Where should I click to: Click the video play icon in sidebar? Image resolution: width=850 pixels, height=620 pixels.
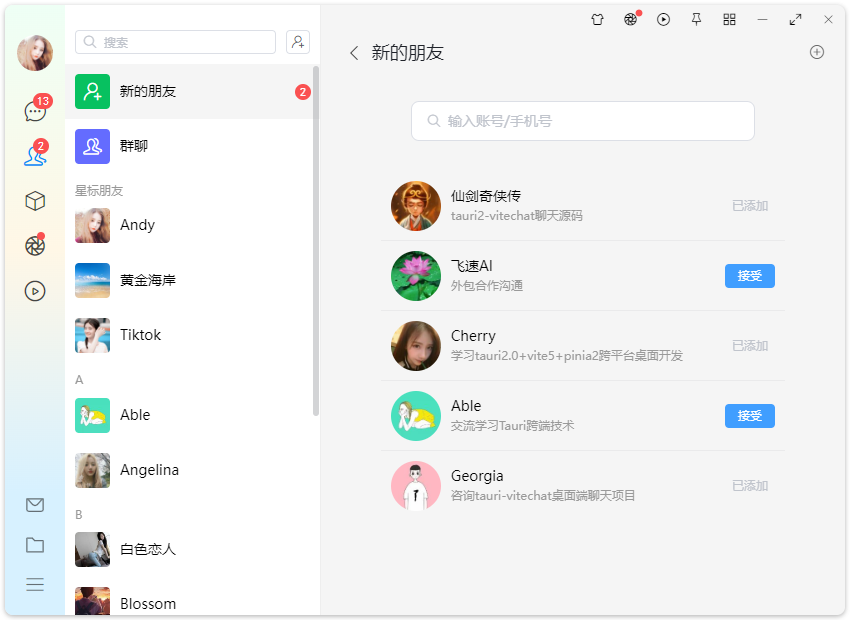pyautogui.click(x=35, y=291)
